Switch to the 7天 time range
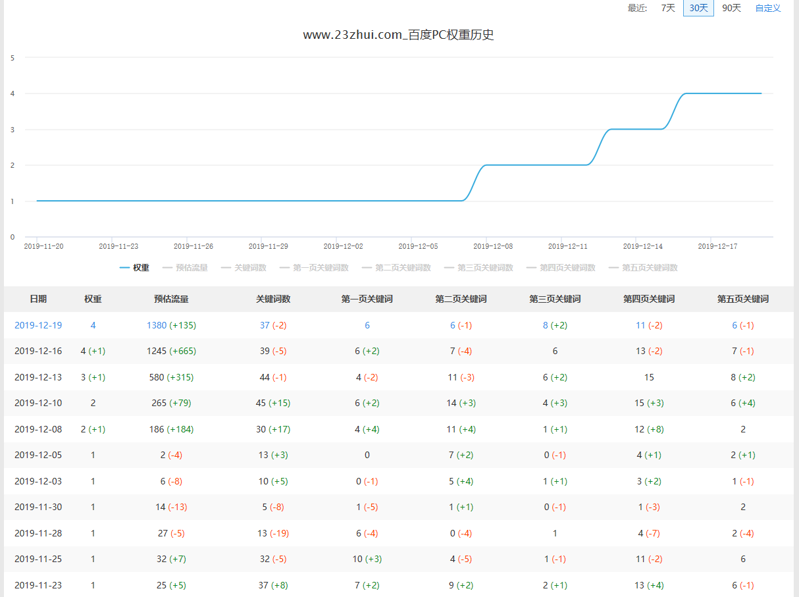The image size is (799, 597). point(668,8)
